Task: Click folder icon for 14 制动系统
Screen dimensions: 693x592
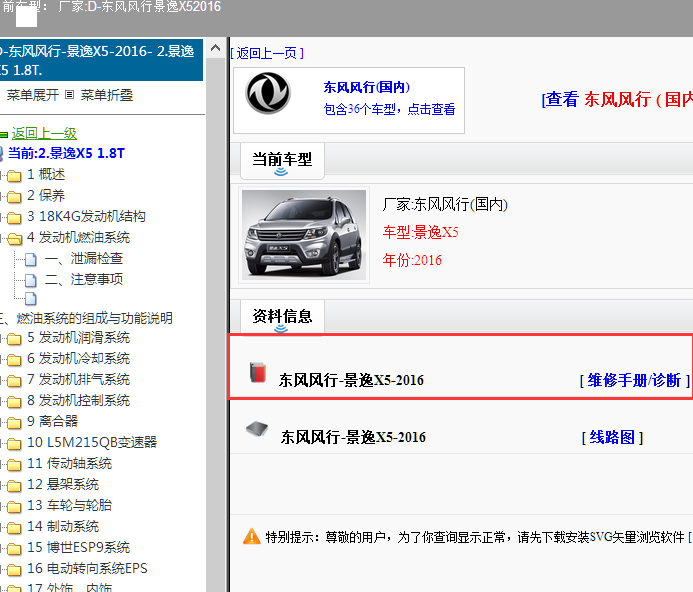Action: pyautogui.click(x=14, y=527)
